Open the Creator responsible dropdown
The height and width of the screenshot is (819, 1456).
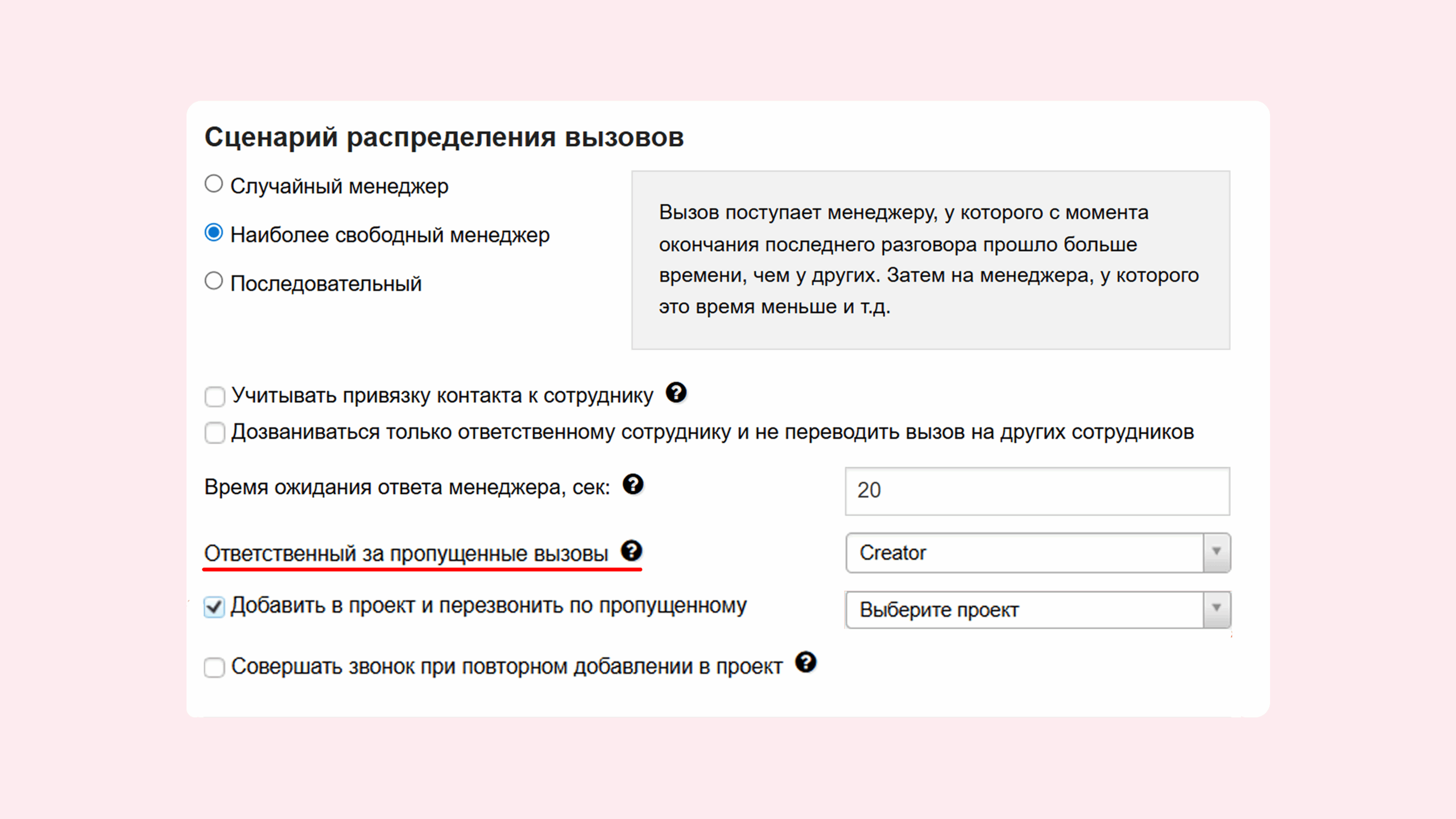pyautogui.click(x=1024, y=553)
